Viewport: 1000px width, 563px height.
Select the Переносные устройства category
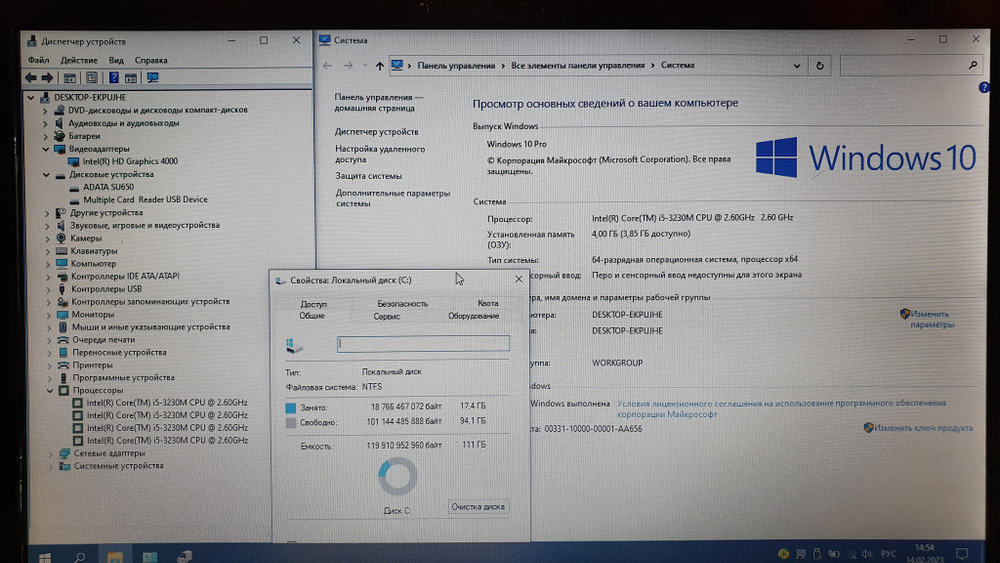point(119,352)
